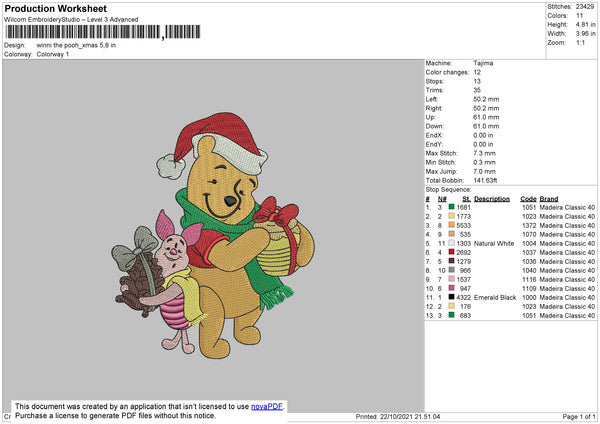Viewport: 600px width, 424px height.
Task: Click the Stitches value 23429
Action: [x=585, y=7]
